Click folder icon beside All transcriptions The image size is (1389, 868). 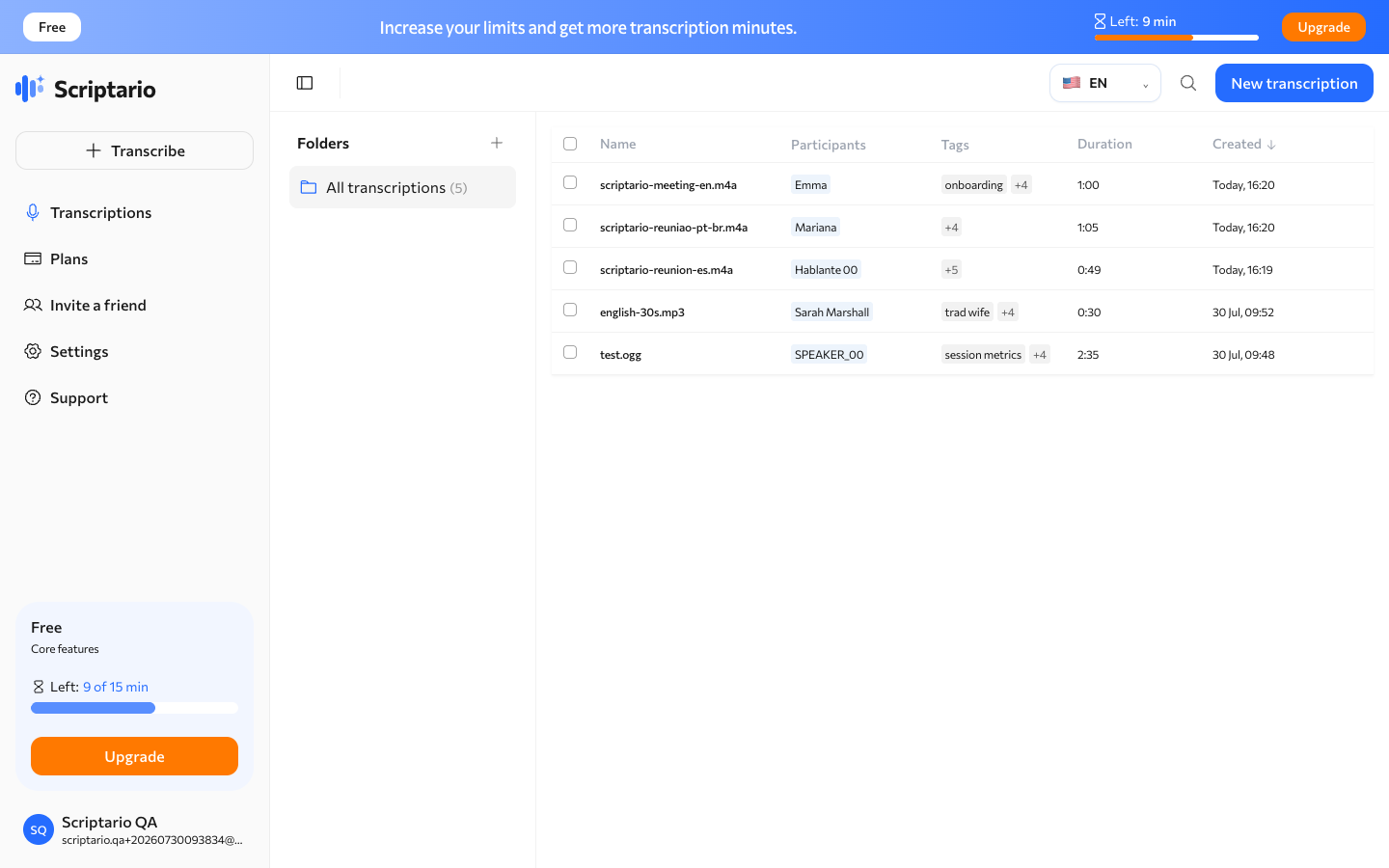(309, 187)
